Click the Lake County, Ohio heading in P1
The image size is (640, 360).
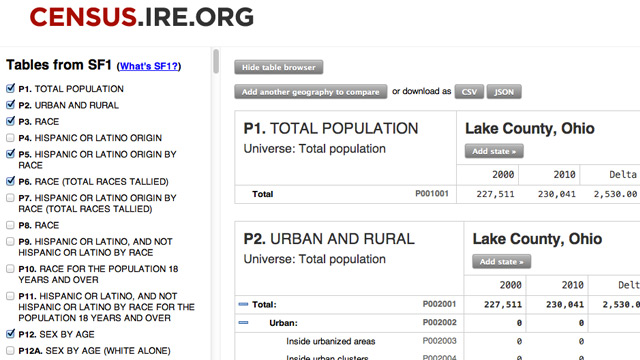click(x=530, y=129)
